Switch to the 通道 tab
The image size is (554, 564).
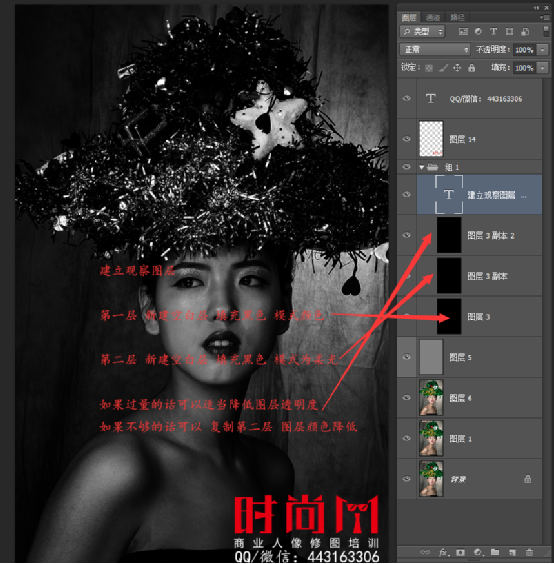pyautogui.click(x=433, y=17)
